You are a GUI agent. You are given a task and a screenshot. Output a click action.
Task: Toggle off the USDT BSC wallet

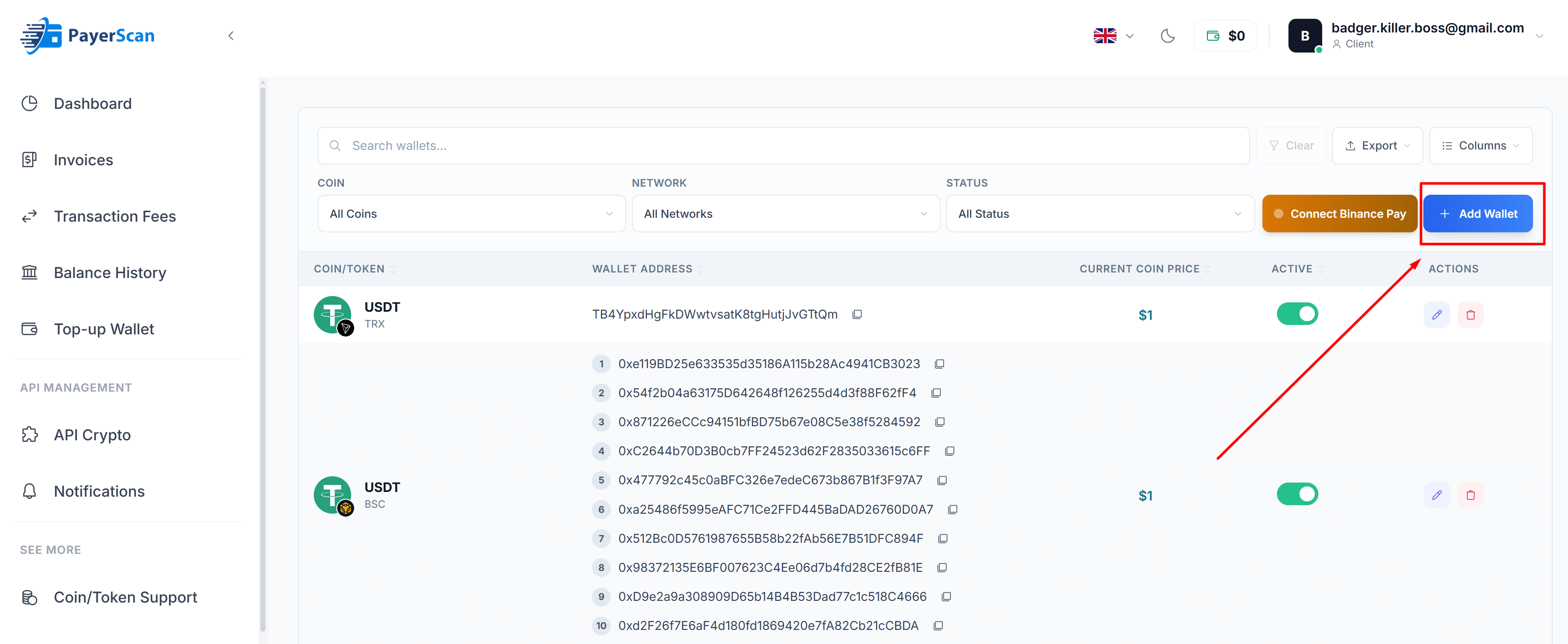point(1297,494)
